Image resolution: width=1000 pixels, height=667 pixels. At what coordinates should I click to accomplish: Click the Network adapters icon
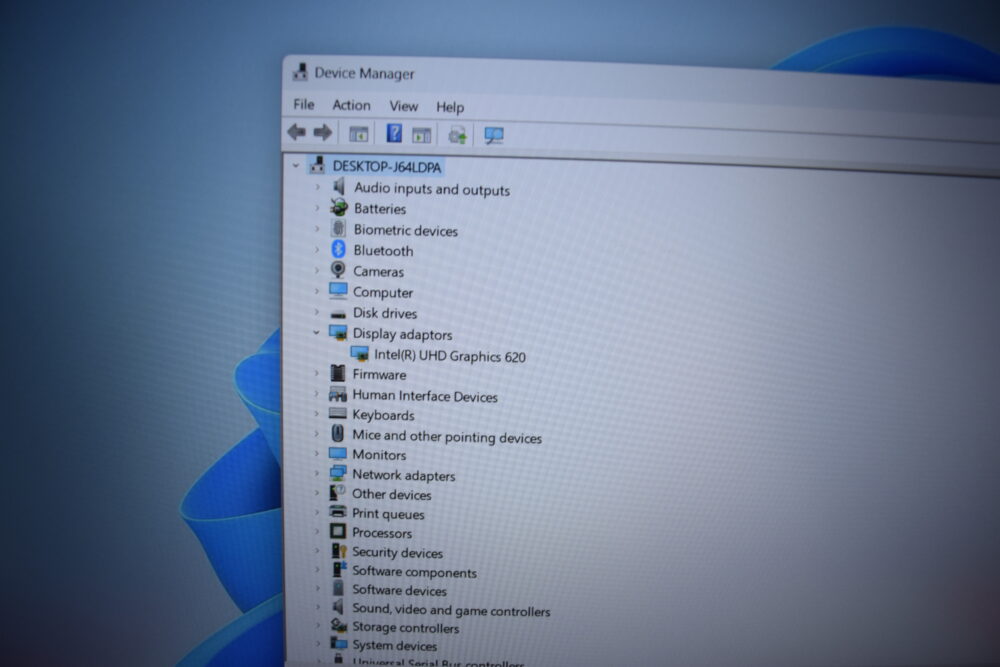337,474
